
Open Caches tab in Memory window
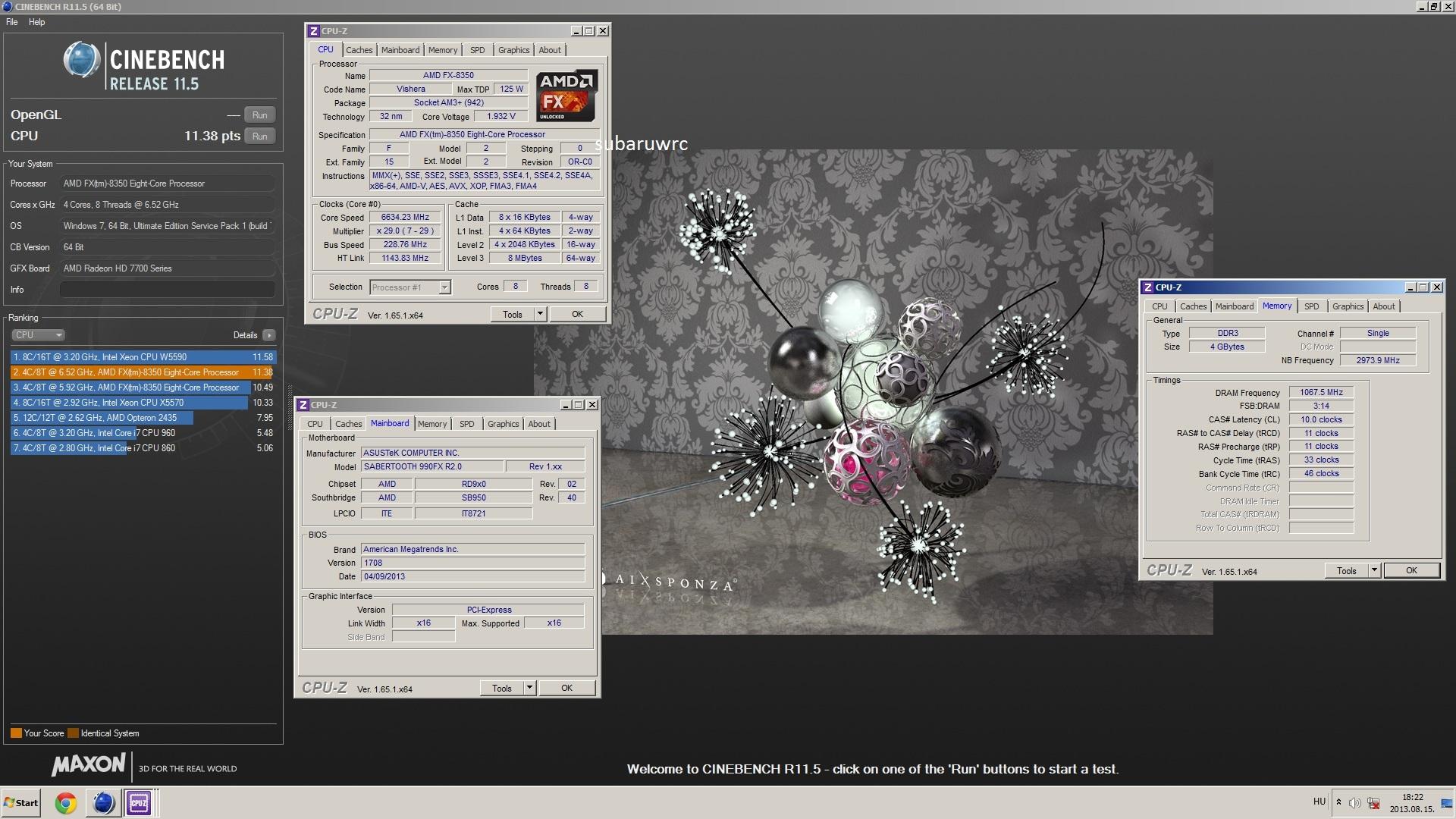(1194, 306)
